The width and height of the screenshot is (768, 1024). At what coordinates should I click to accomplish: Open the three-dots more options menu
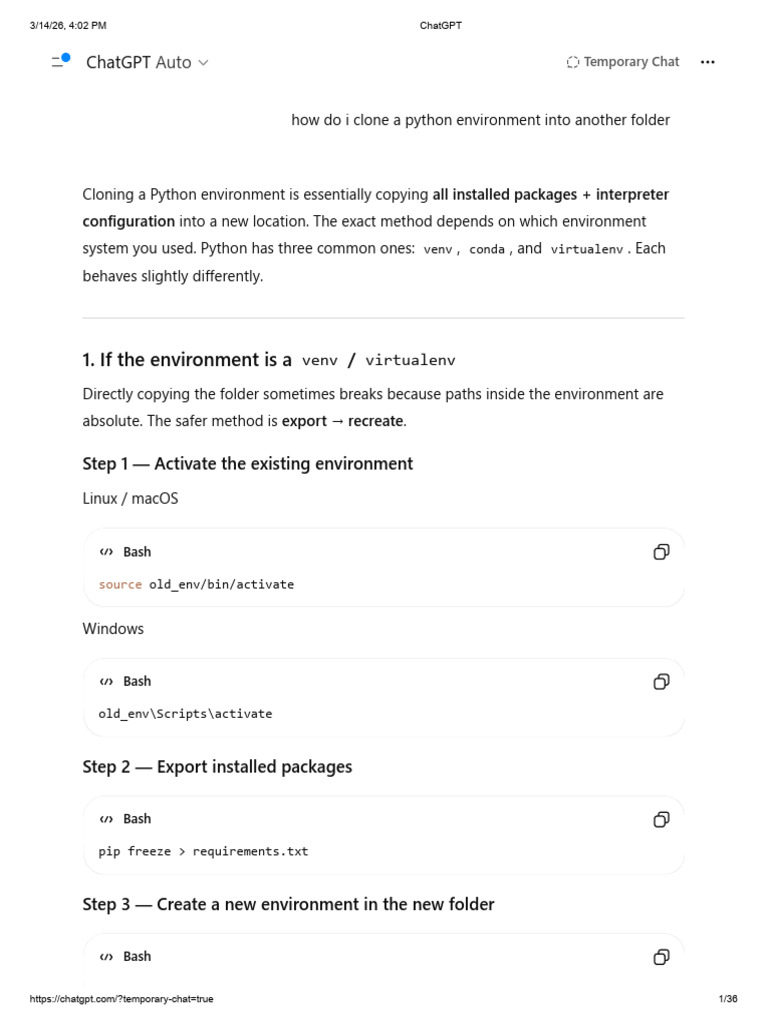708,62
